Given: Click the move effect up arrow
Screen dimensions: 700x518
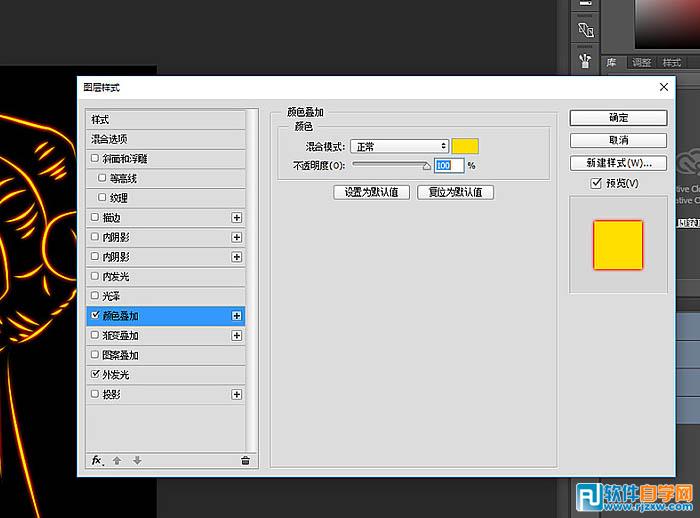Looking at the screenshot, I should 117,460.
